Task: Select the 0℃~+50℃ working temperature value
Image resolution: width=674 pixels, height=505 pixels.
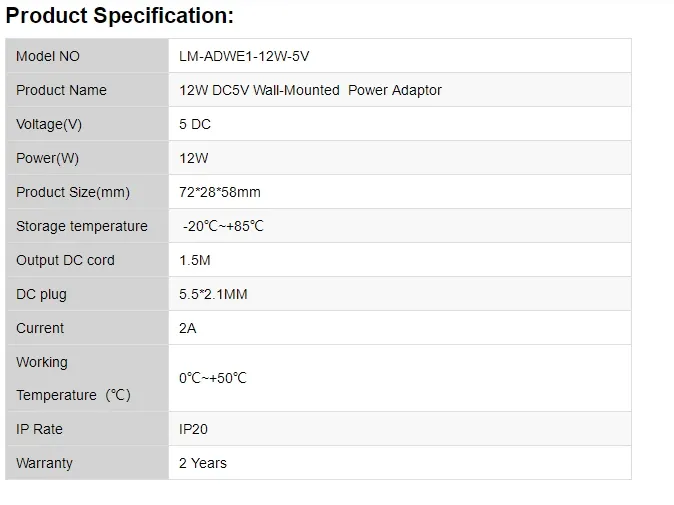Action: point(213,378)
